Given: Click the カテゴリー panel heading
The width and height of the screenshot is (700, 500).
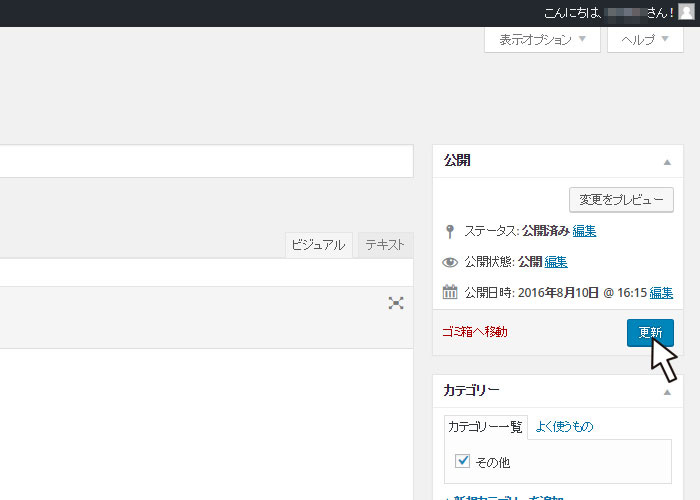Looking at the screenshot, I should 471,391.
